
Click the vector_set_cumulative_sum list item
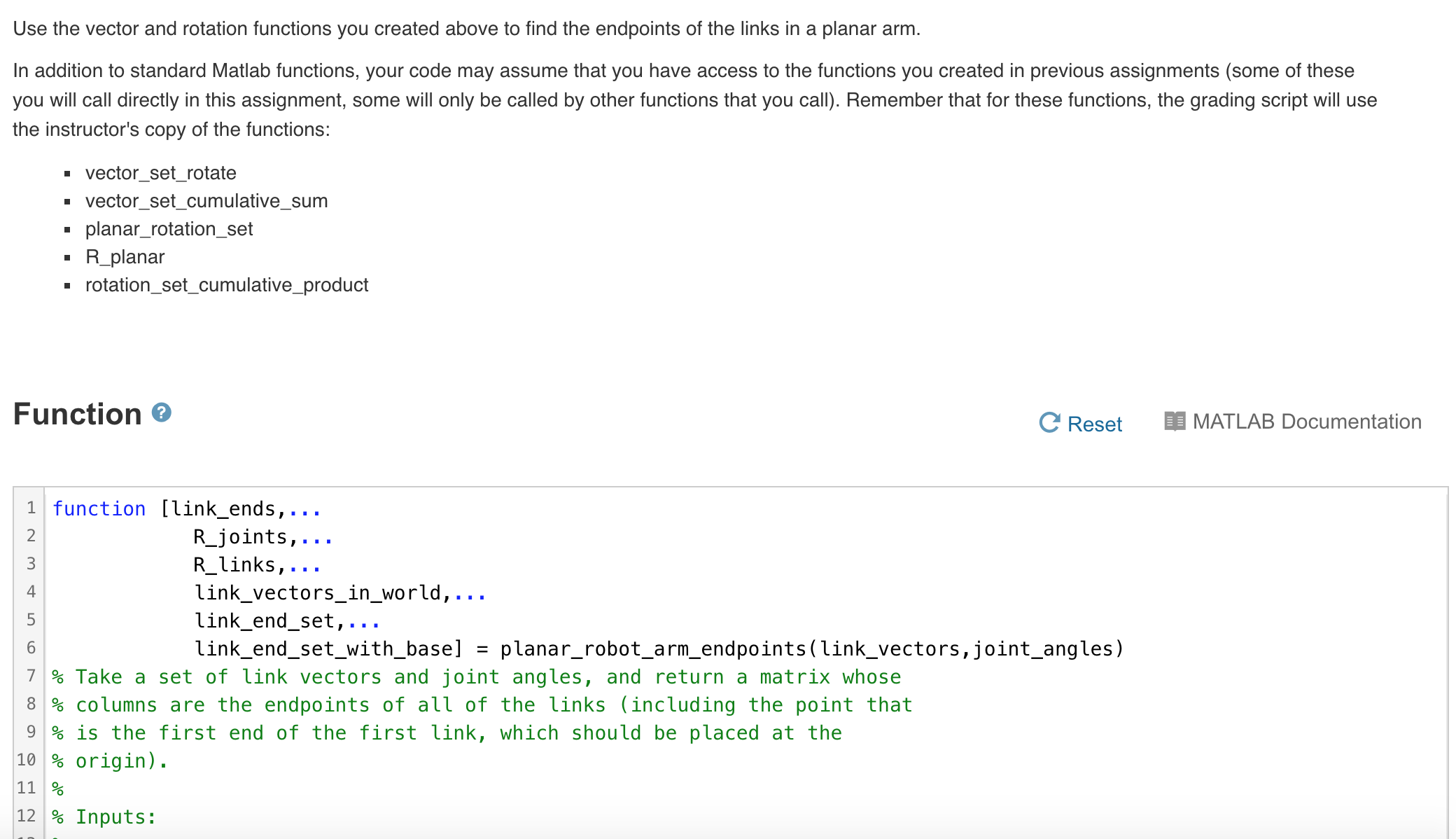coord(206,200)
